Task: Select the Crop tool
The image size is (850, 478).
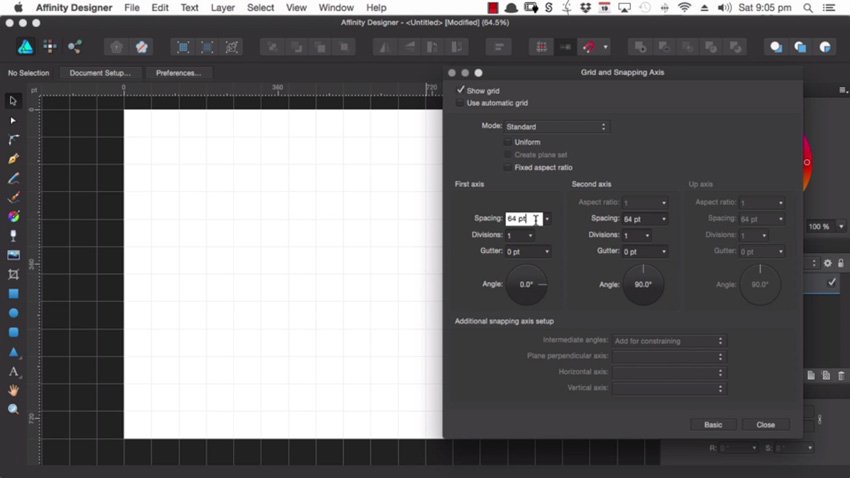Action: 14,274
